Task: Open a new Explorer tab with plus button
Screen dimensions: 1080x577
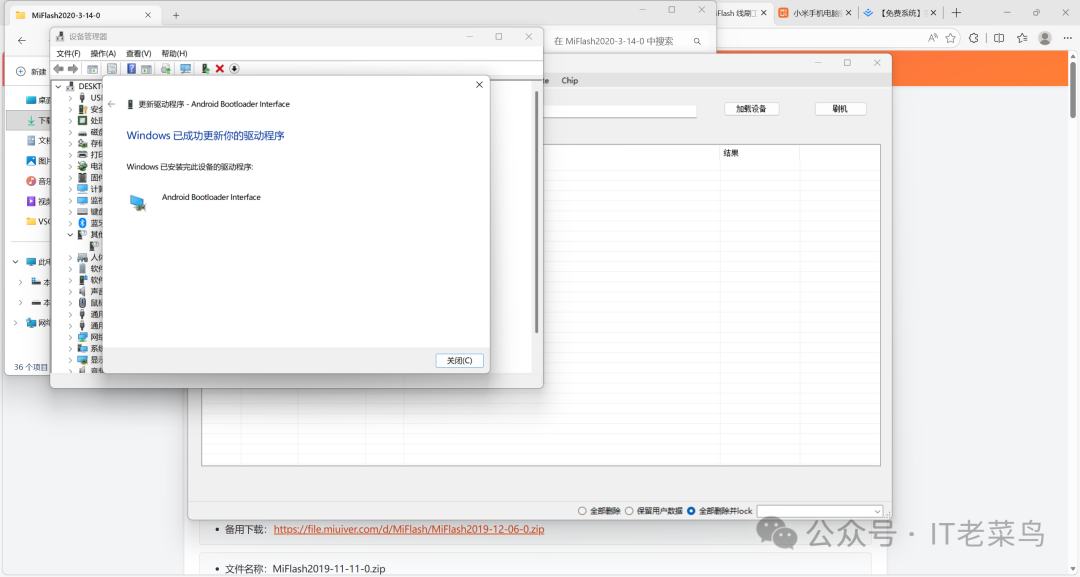Action: pos(176,15)
